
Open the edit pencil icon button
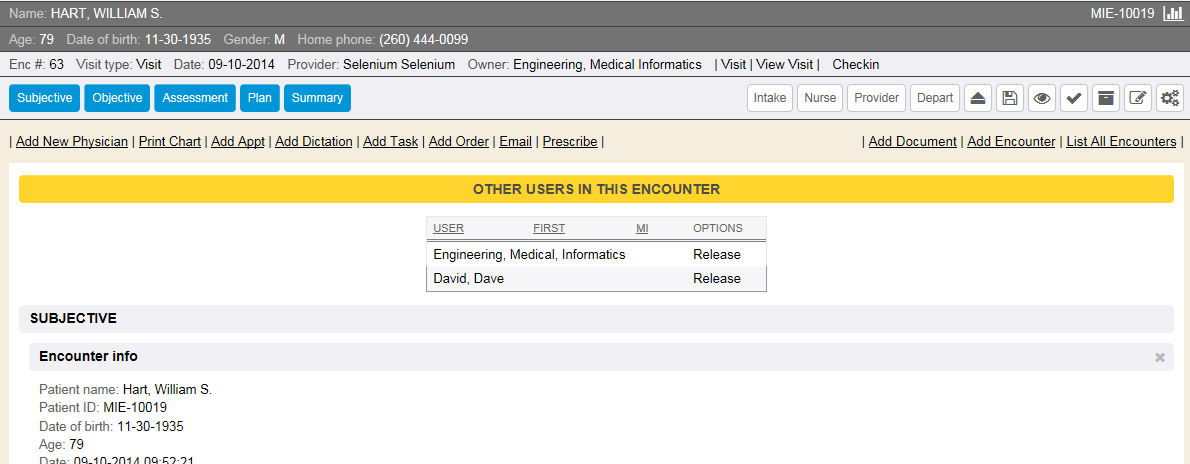tap(1137, 98)
